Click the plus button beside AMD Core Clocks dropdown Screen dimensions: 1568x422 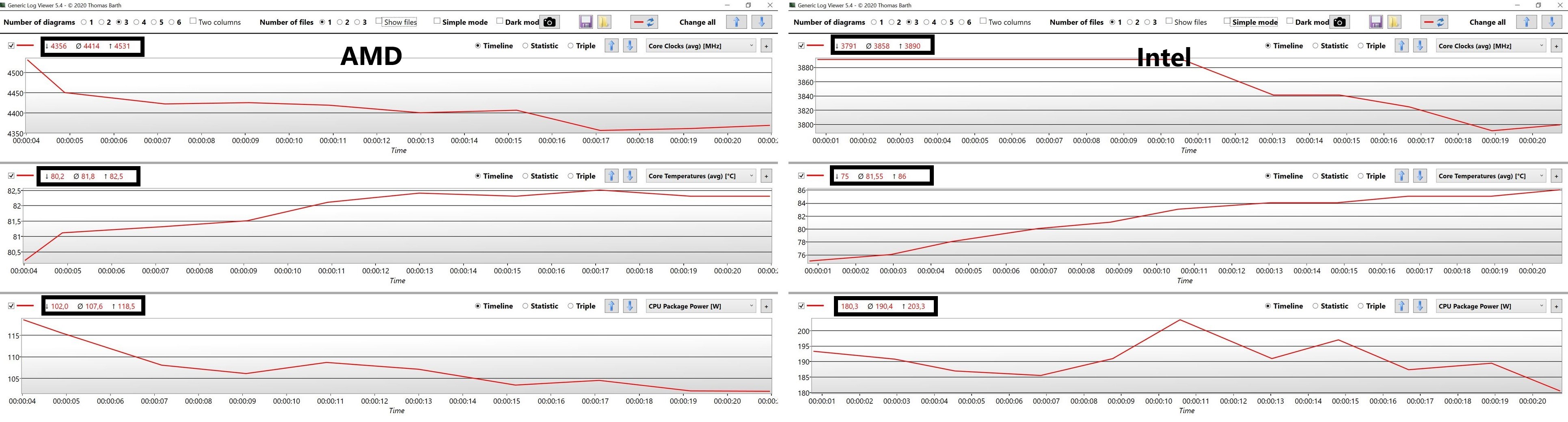tap(767, 45)
